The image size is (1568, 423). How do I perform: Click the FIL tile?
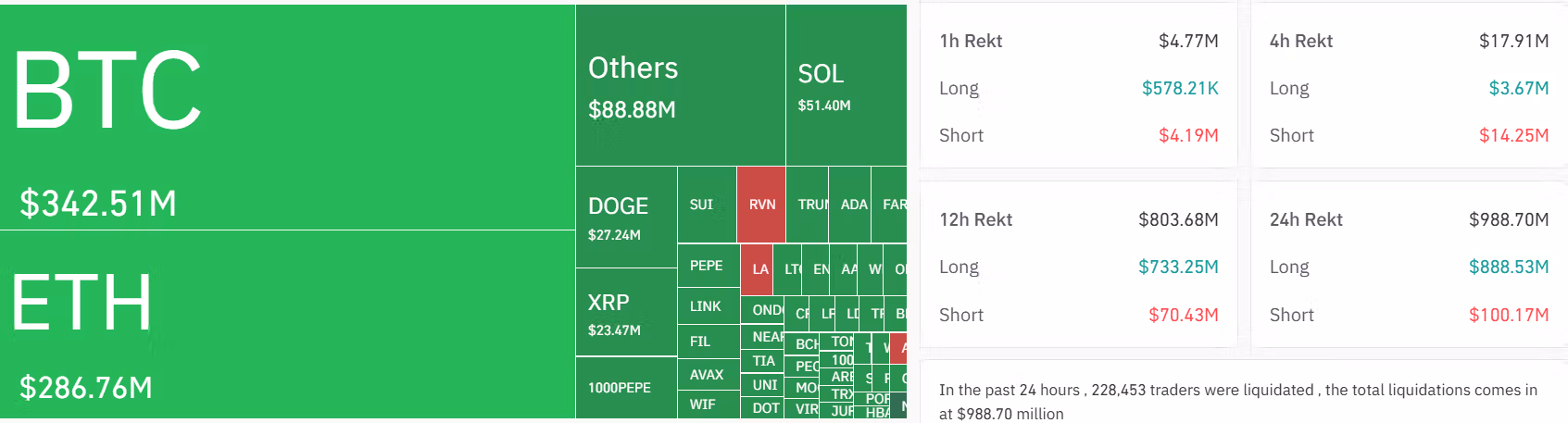pyautogui.click(x=709, y=342)
